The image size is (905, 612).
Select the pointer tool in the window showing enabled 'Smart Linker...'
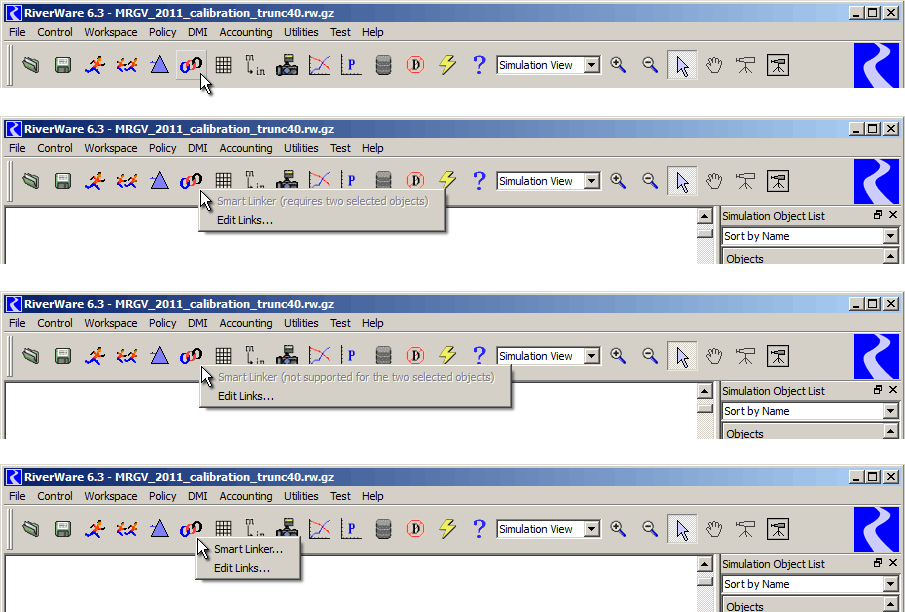pyautogui.click(x=682, y=529)
